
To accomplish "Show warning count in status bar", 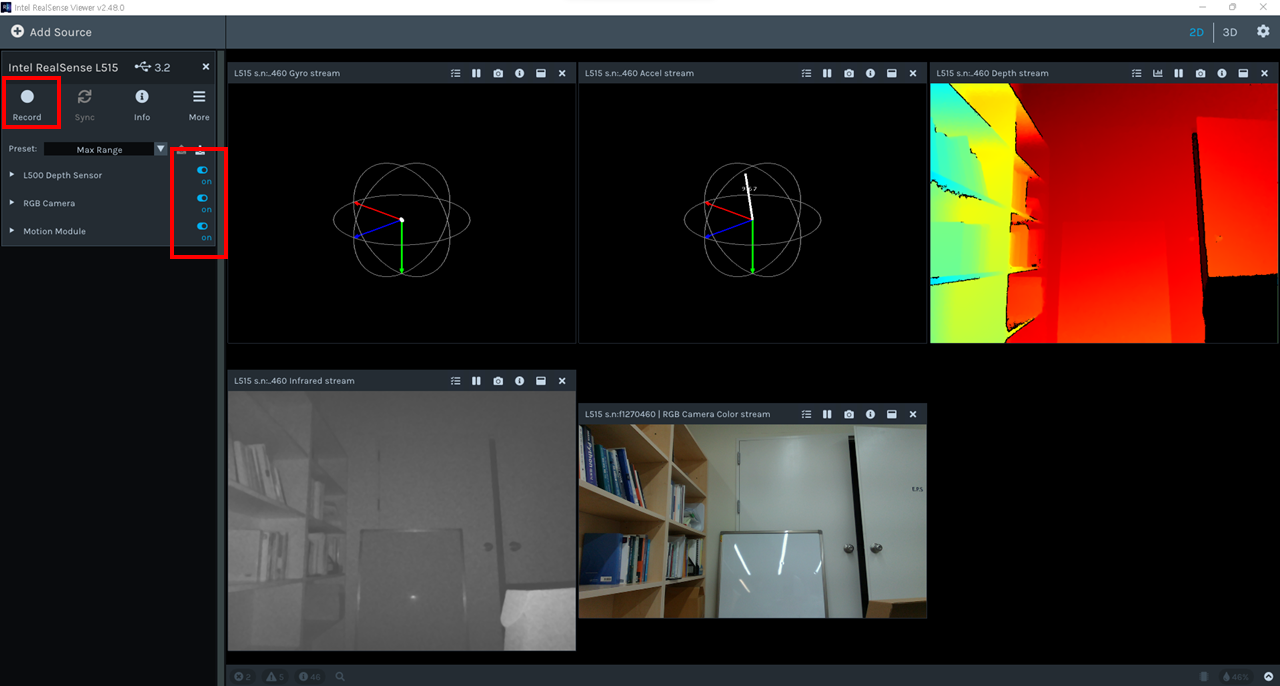I will tap(275, 677).
